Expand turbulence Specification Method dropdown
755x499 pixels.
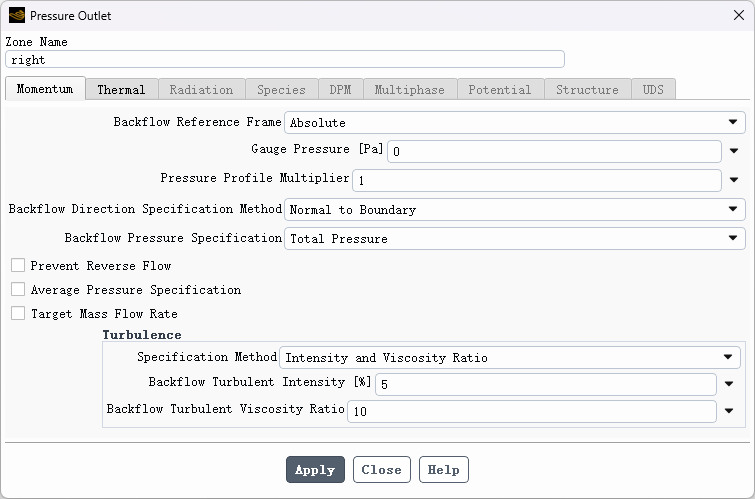(x=510, y=357)
